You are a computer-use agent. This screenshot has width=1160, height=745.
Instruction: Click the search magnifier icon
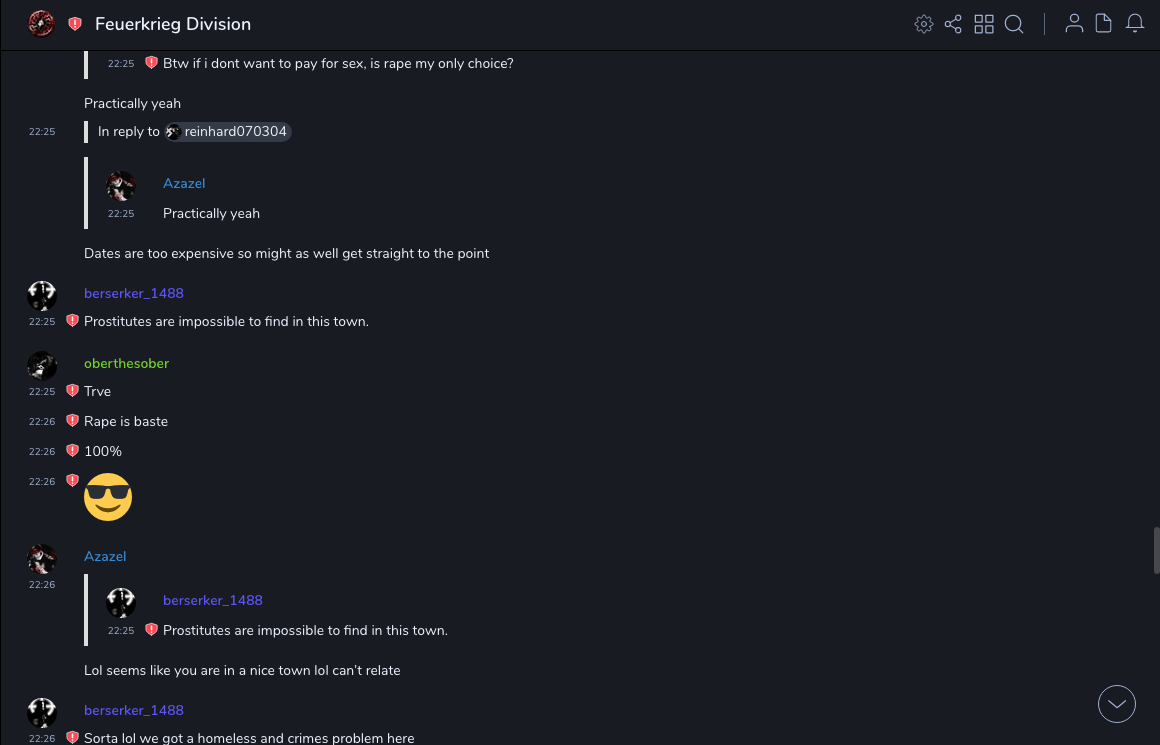[1014, 24]
